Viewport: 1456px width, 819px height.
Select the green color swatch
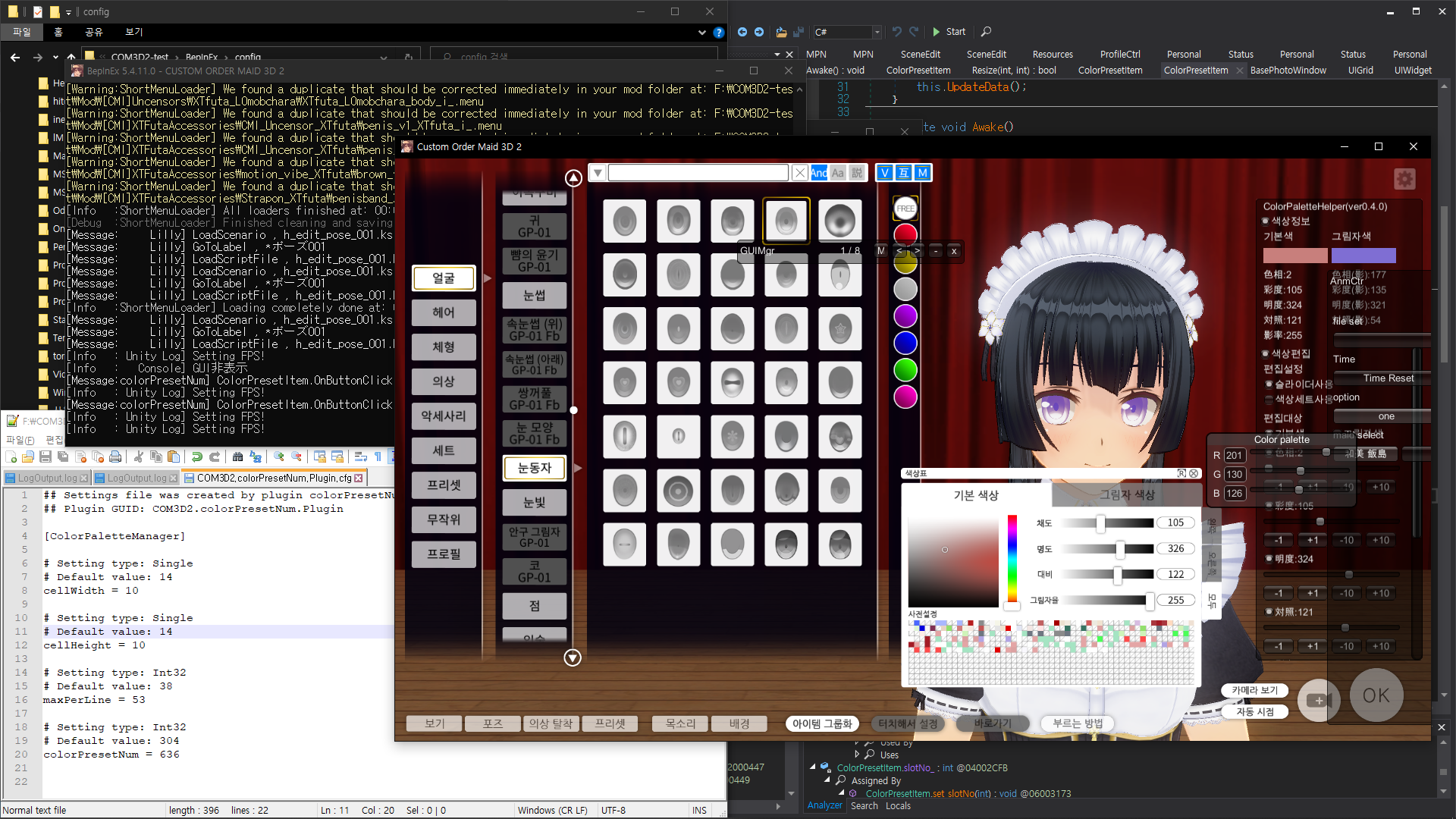pyautogui.click(x=905, y=370)
